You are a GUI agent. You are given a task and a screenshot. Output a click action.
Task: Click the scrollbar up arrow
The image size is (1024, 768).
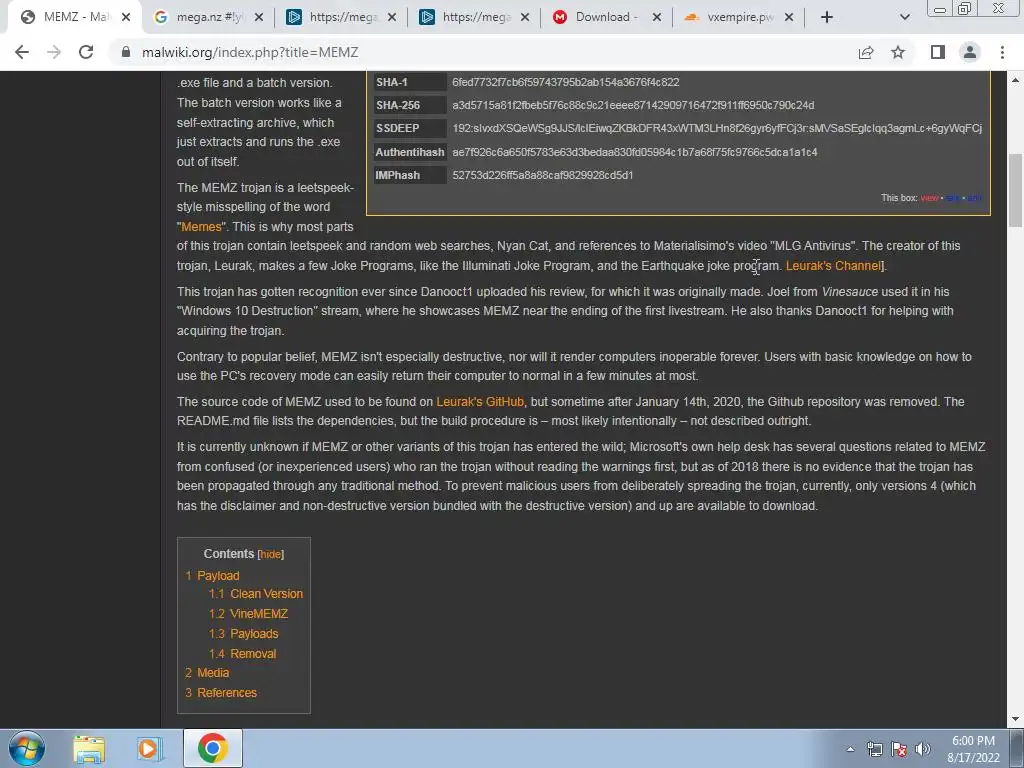tap(1016, 80)
